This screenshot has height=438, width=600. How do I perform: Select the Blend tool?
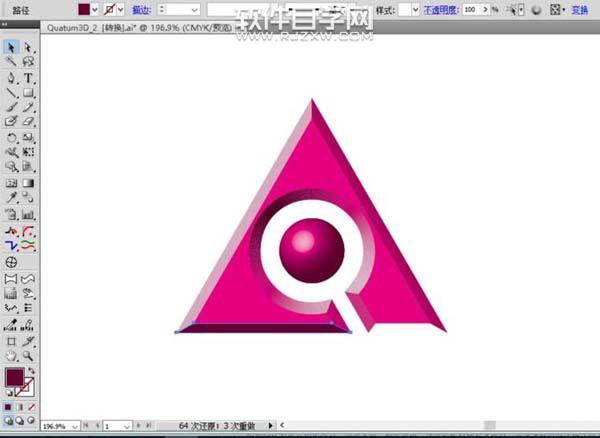tap(28, 197)
